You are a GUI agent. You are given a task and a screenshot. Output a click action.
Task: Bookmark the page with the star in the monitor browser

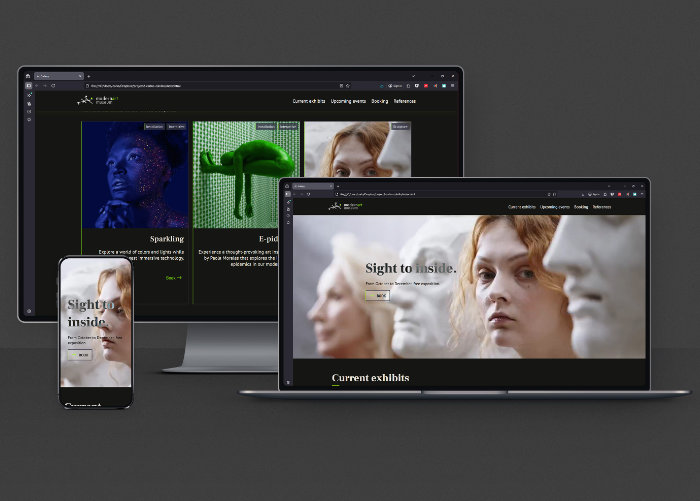[348, 86]
